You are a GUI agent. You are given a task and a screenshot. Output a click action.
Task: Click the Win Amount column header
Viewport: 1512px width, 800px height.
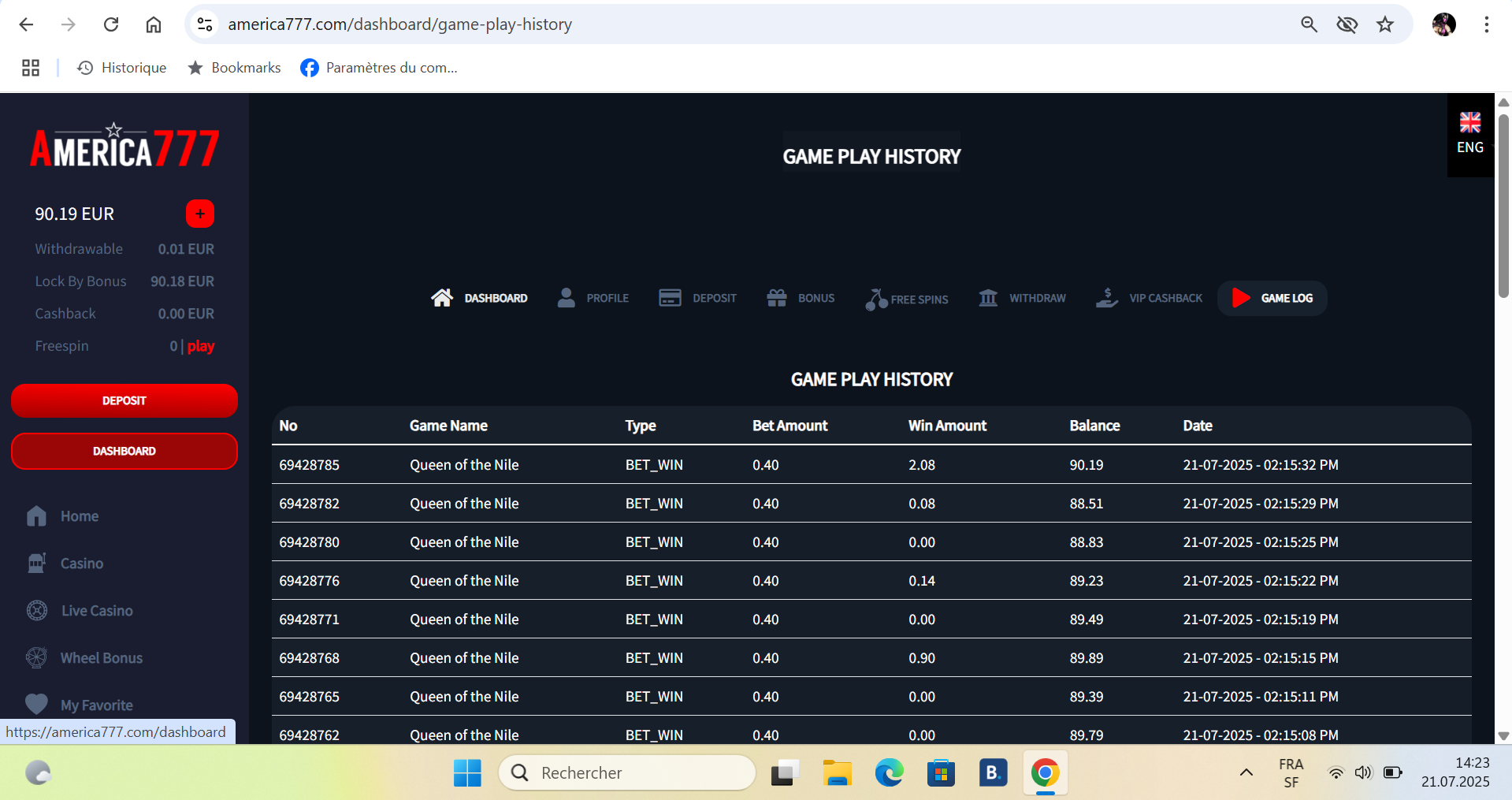click(947, 426)
